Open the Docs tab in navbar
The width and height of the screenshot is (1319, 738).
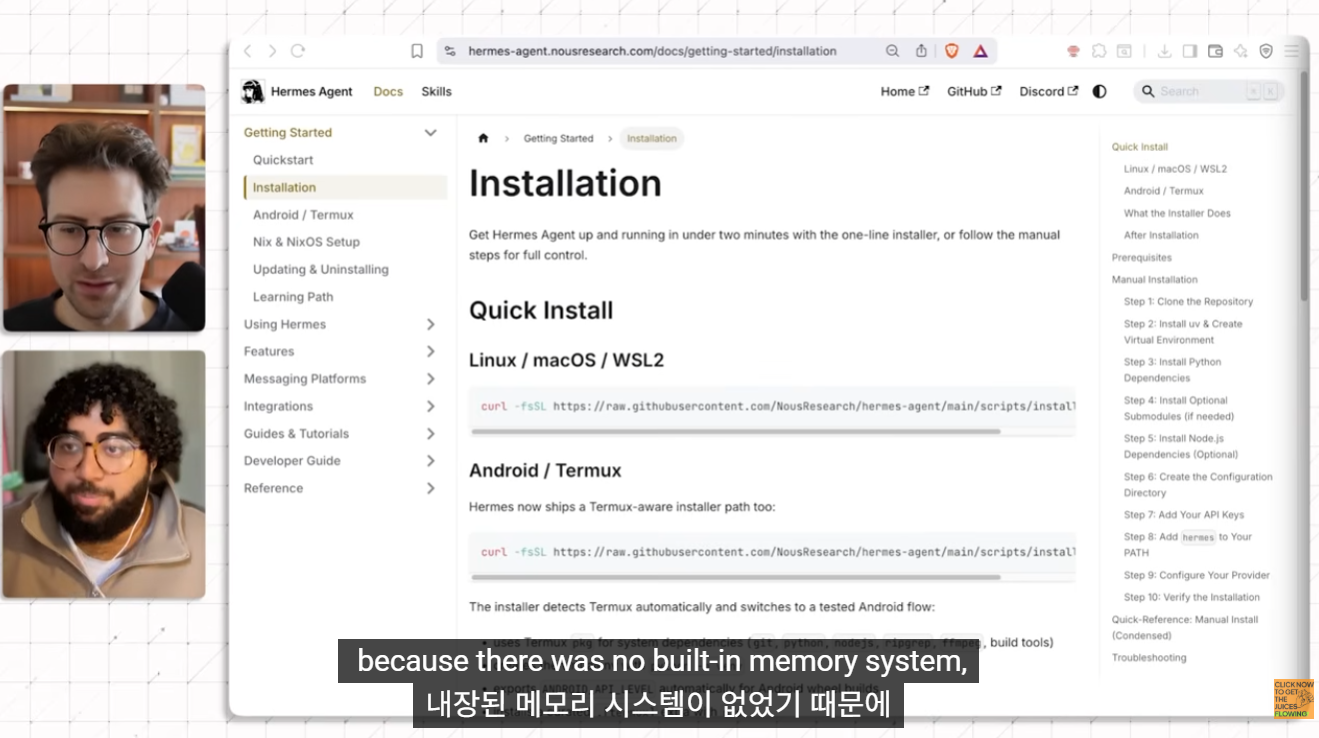pos(388,91)
